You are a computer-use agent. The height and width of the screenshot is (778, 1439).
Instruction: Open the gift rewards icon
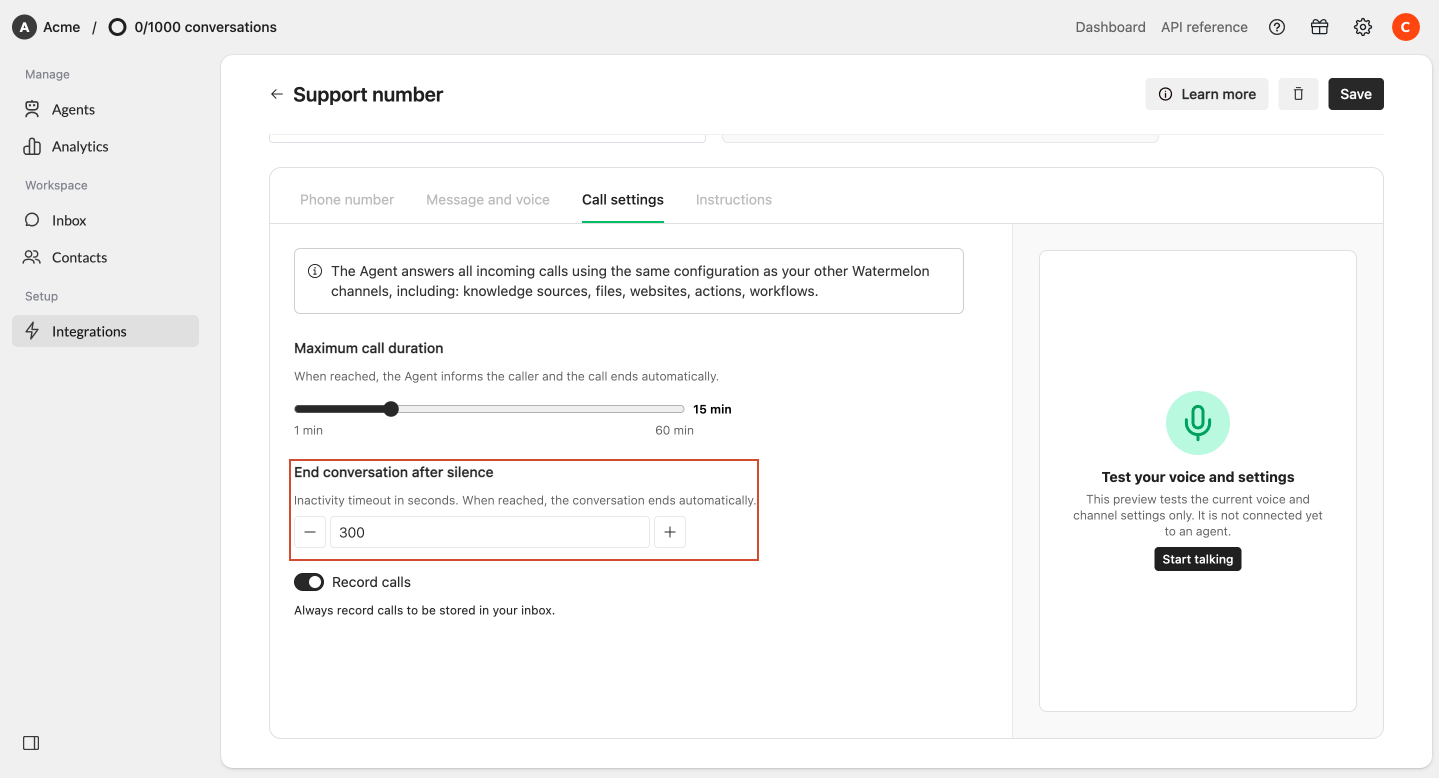(x=1320, y=27)
